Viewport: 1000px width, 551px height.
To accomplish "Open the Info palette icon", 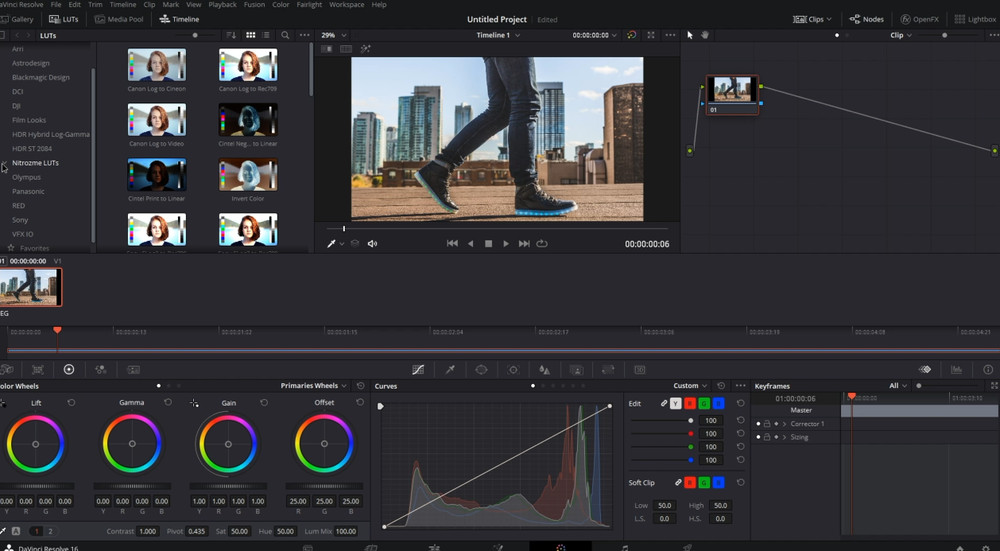I will 988,369.
